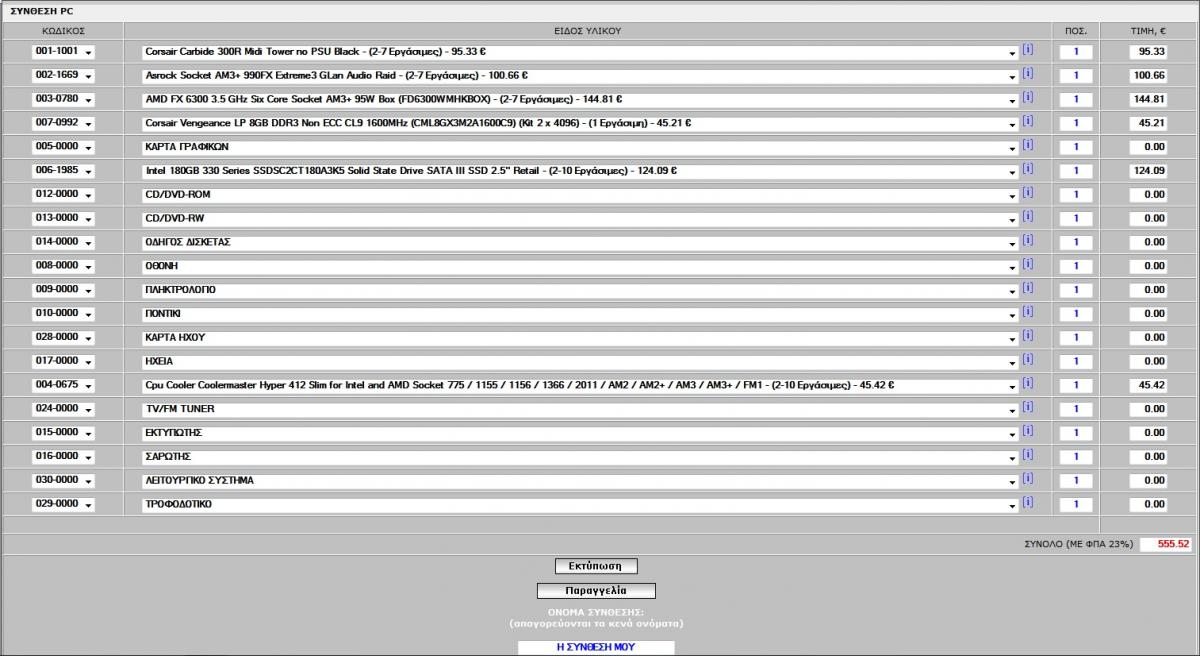The image size is (1200, 656).
Task: Open the ΚΑΡΤΑ ΓΡΑΦΙΚΩΝ product dropdown
Action: pos(580,147)
